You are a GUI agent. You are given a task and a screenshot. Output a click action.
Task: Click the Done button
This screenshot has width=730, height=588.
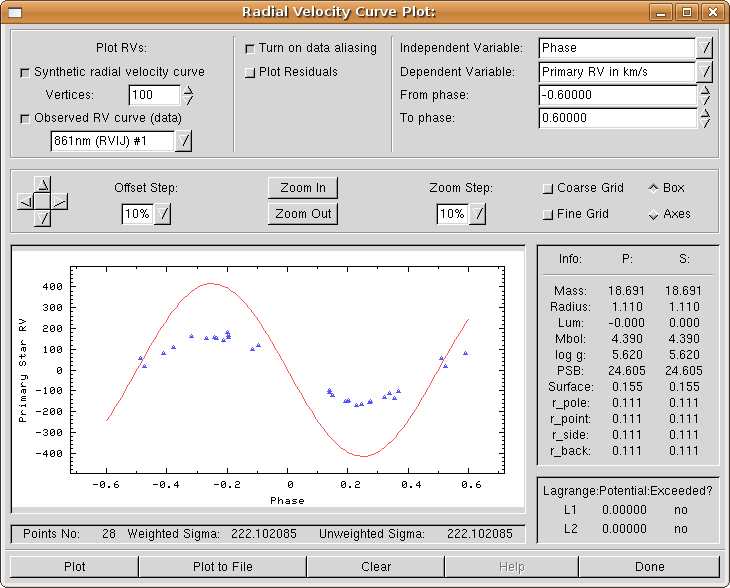click(x=649, y=567)
